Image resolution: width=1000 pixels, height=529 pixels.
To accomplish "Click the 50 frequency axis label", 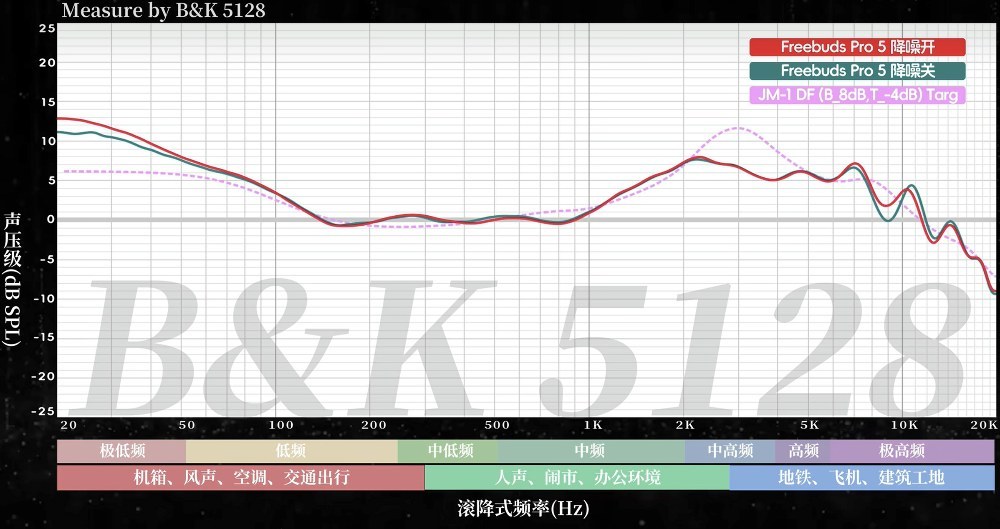I will pyautogui.click(x=187, y=425).
